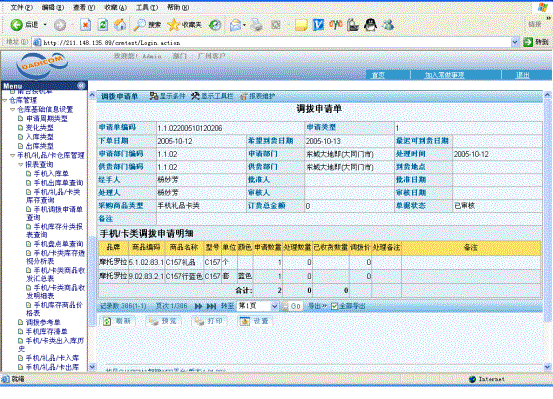Click the QQ penguin toolbar icon

(370, 25)
